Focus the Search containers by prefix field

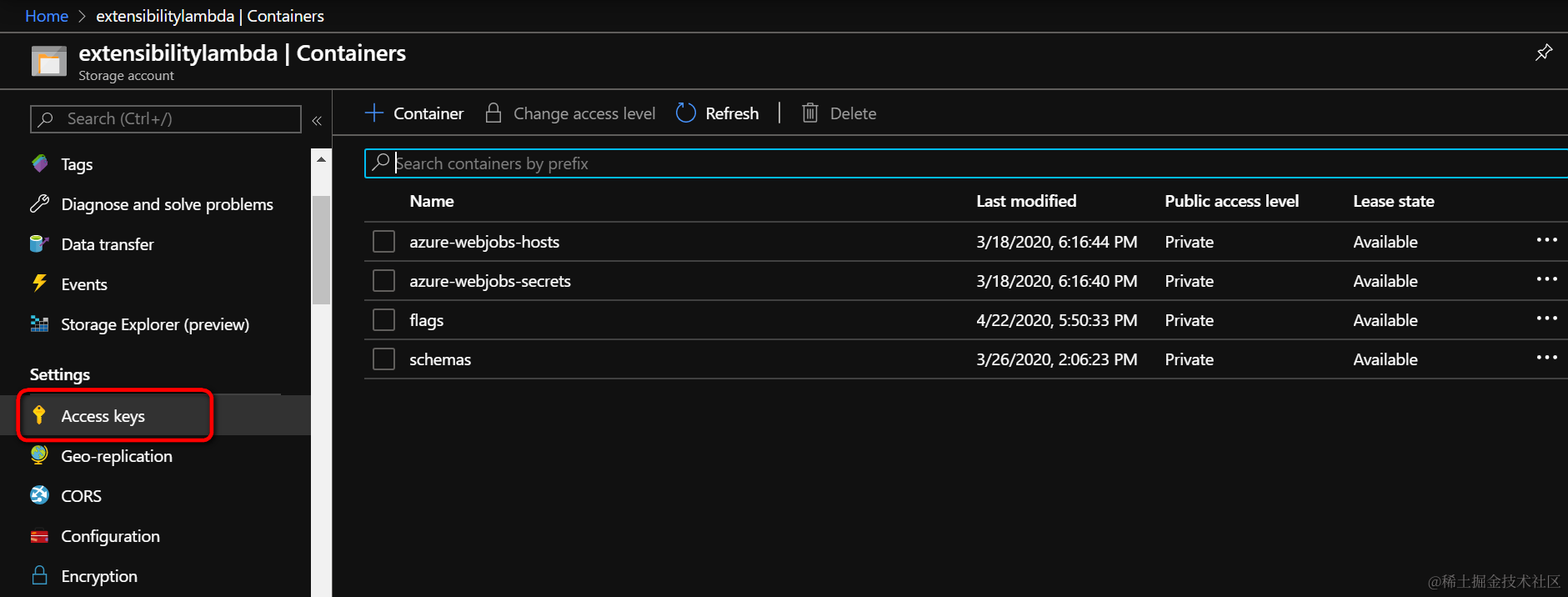[966, 163]
